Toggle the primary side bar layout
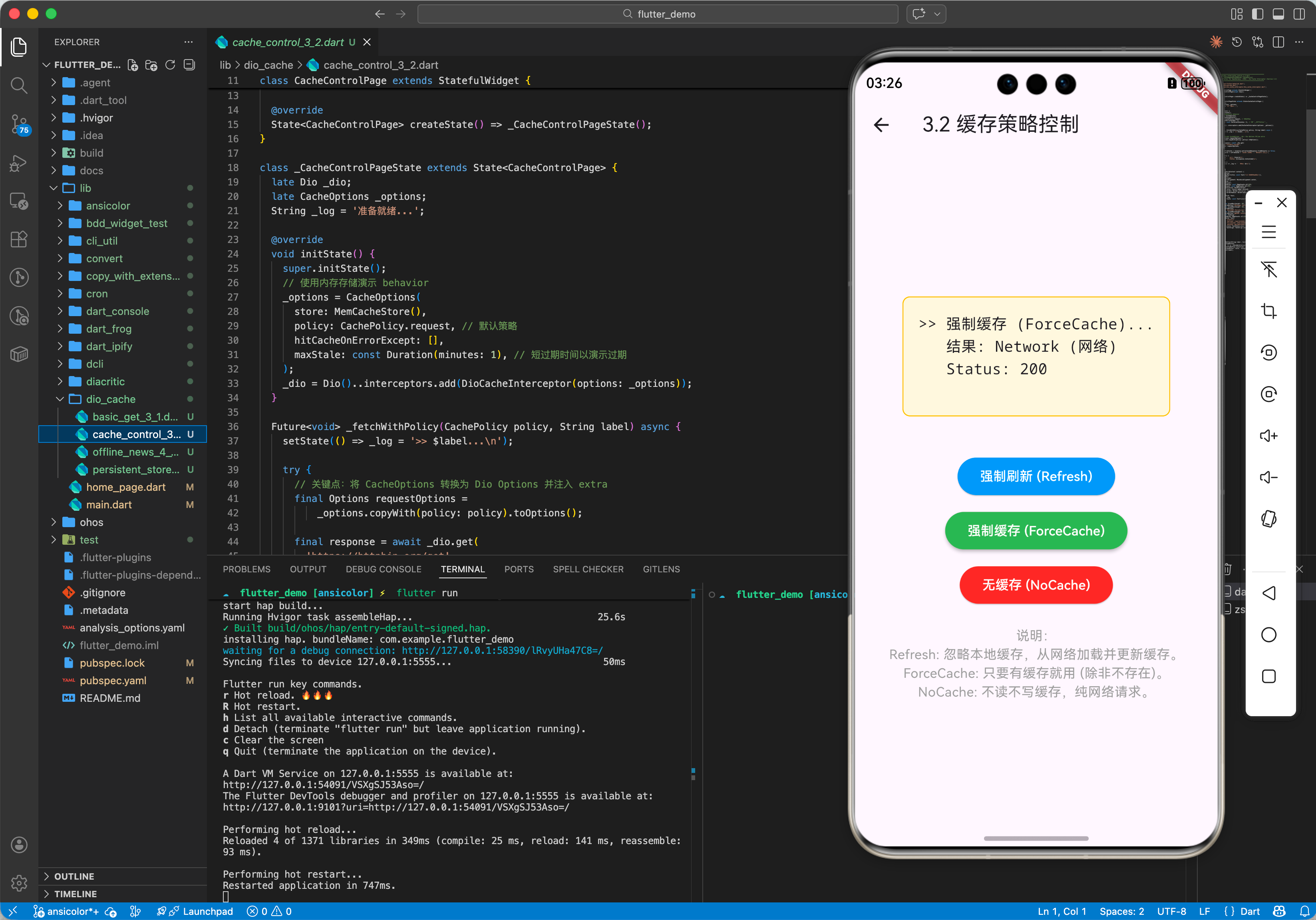The height and width of the screenshot is (920, 1316). [1257, 14]
